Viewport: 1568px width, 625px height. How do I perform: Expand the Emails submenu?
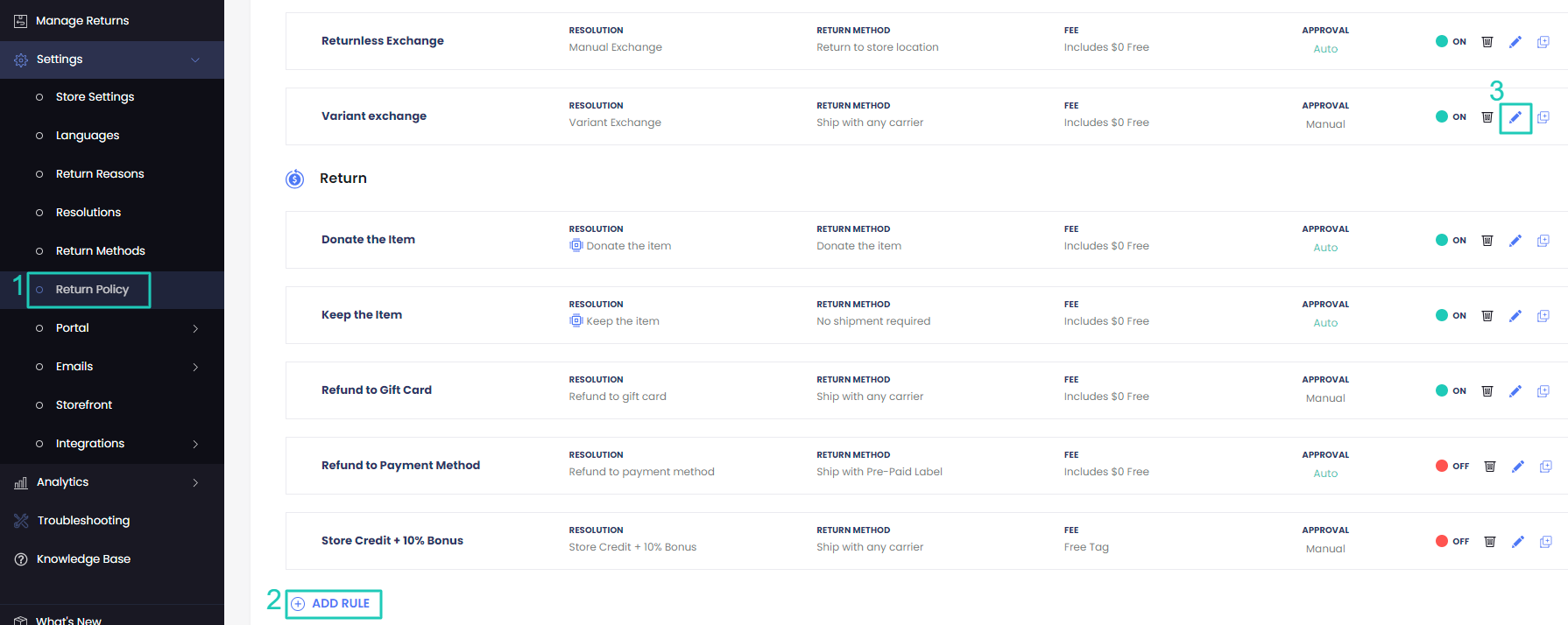point(195,367)
